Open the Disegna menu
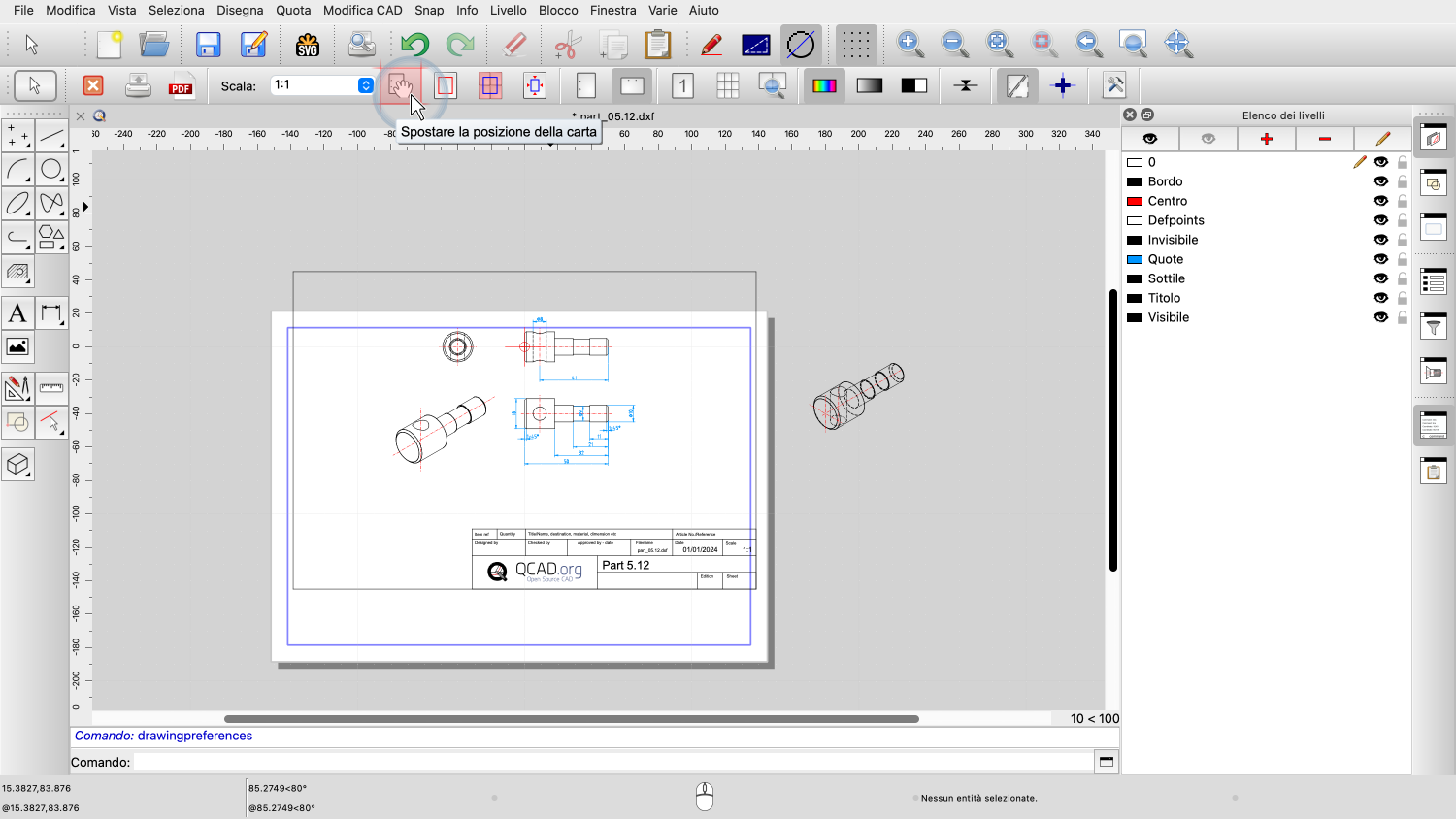The width and height of the screenshot is (1456, 819). tap(240, 10)
